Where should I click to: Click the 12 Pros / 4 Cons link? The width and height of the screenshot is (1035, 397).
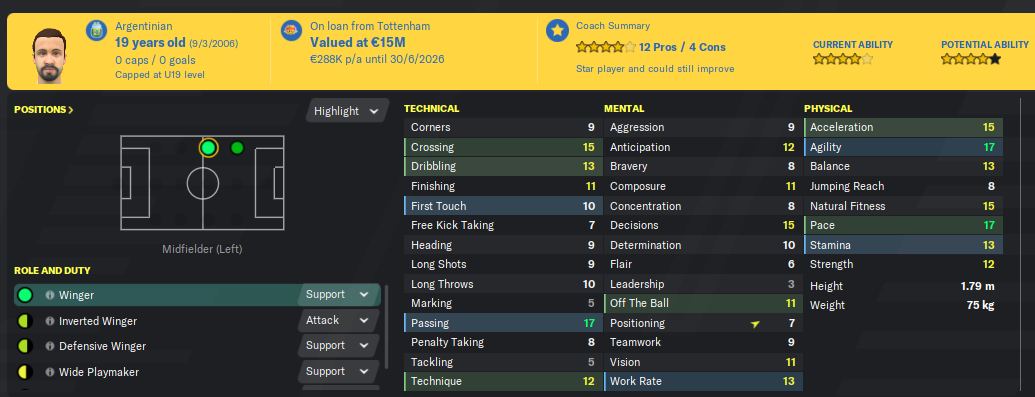pyautogui.click(x=683, y=47)
